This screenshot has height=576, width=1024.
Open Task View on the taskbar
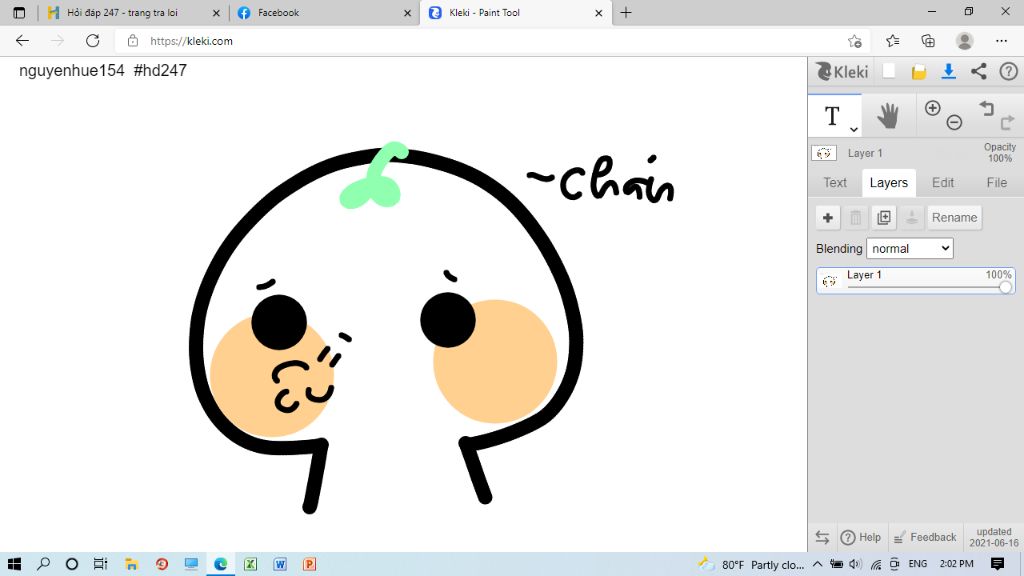coord(100,564)
